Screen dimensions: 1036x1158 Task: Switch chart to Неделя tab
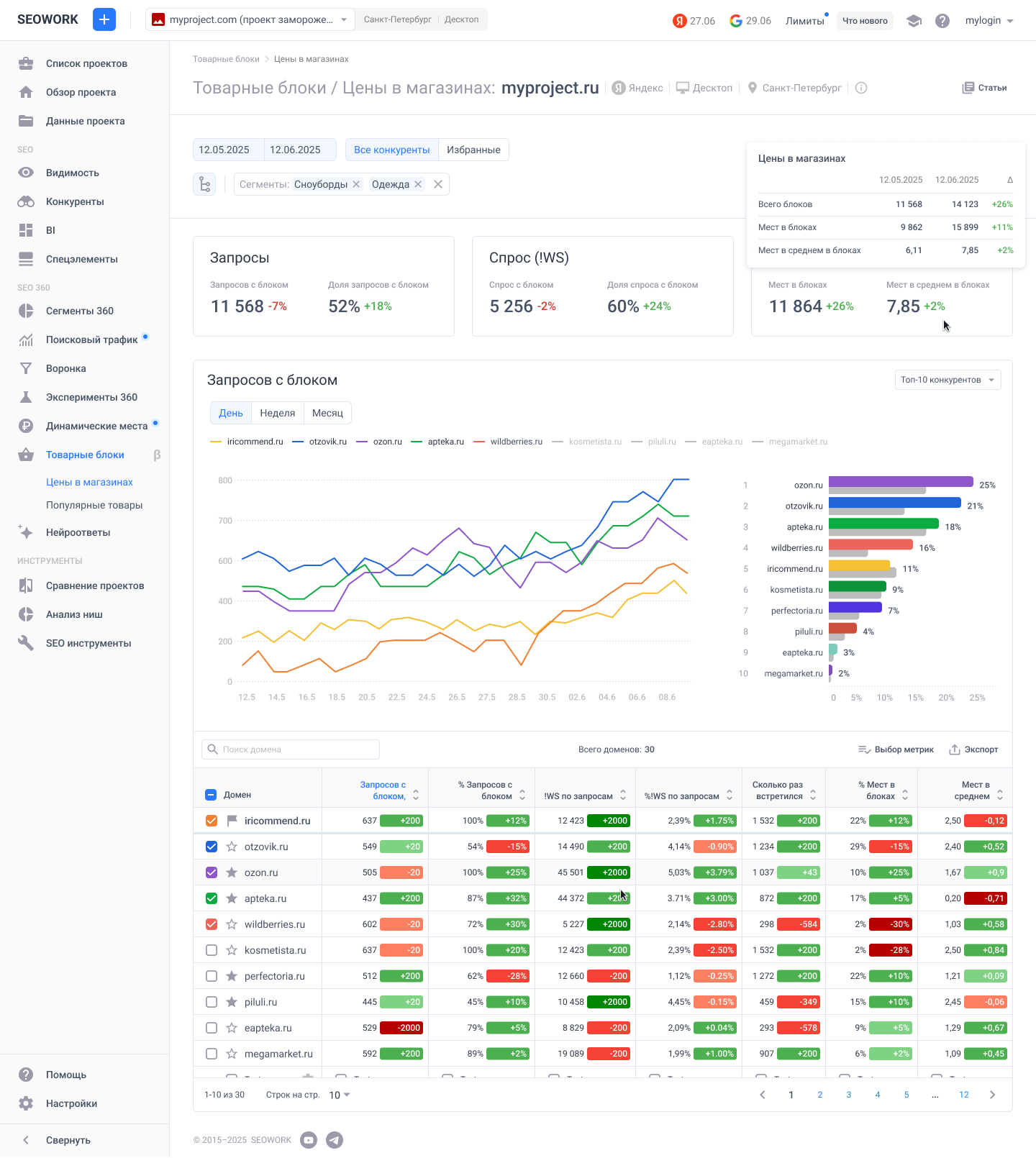[x=277, y=413]
